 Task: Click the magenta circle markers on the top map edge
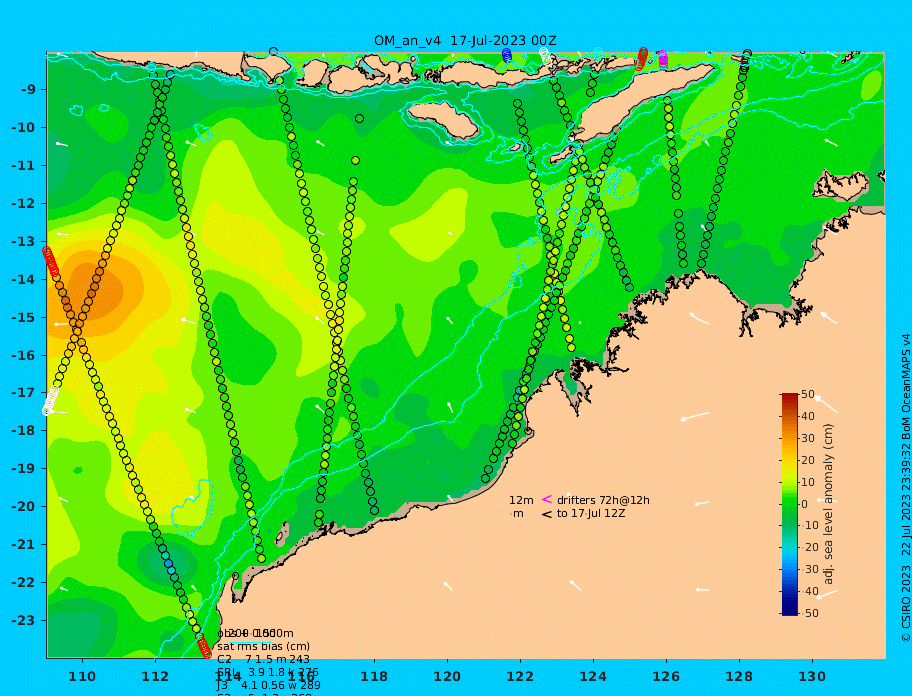(662, 59)
